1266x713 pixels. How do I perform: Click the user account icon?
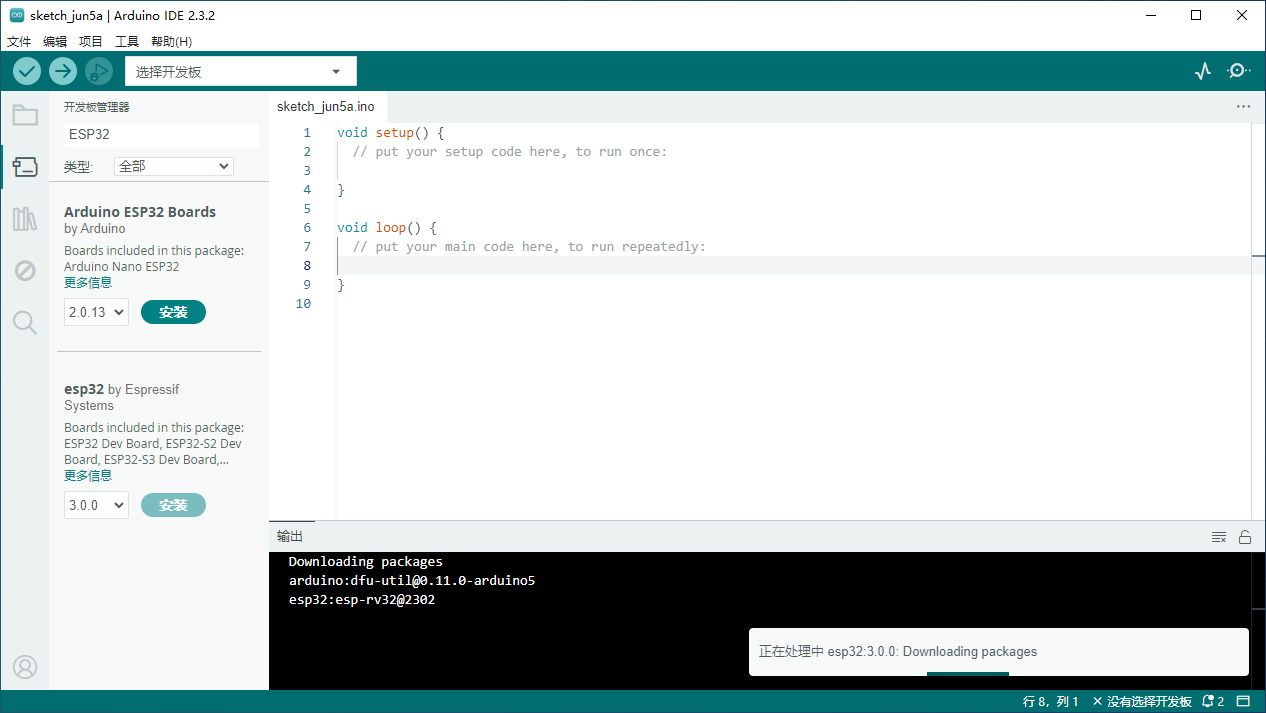pos(25,667)
